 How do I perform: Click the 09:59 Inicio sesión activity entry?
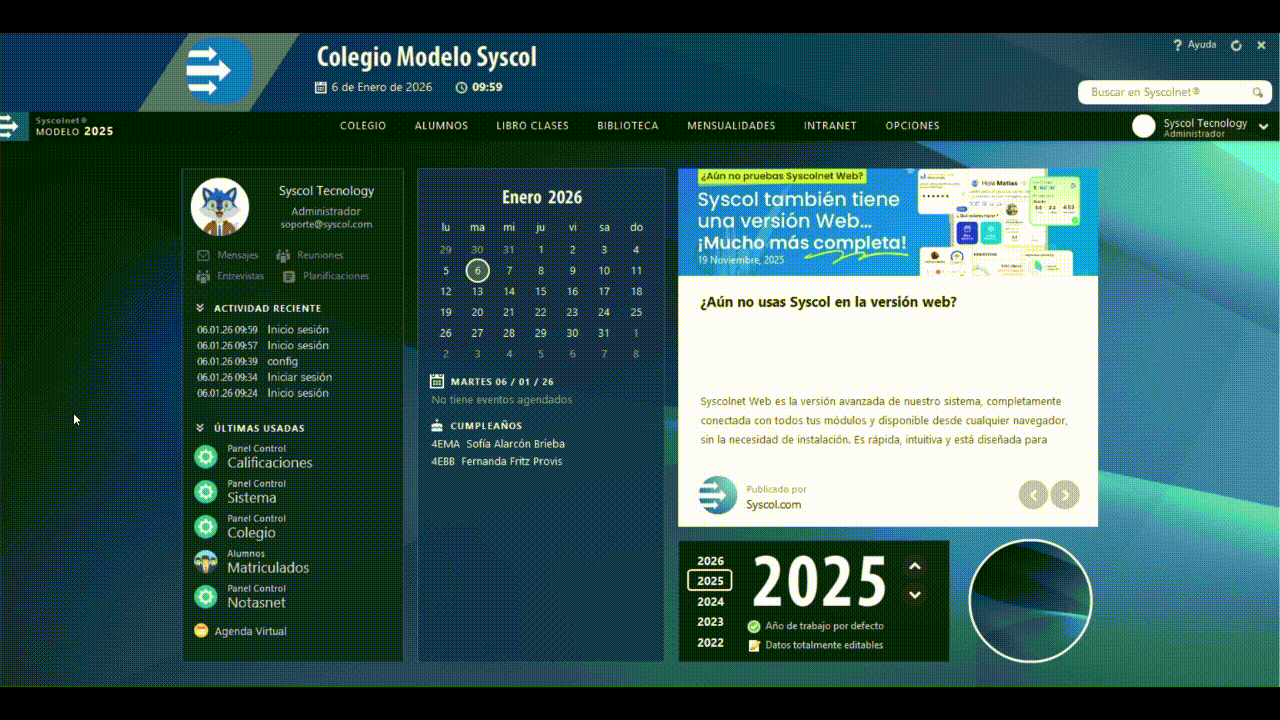[x=263, y=330]
